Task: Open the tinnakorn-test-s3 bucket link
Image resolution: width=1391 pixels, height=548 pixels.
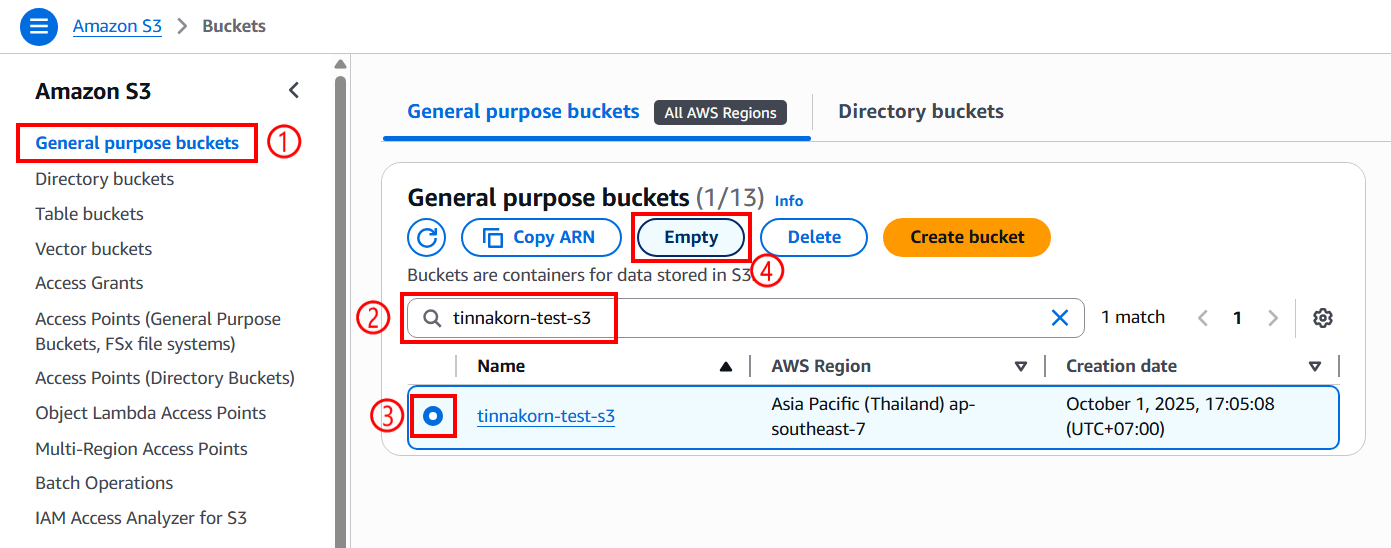Action: click(x=546, y=417)
